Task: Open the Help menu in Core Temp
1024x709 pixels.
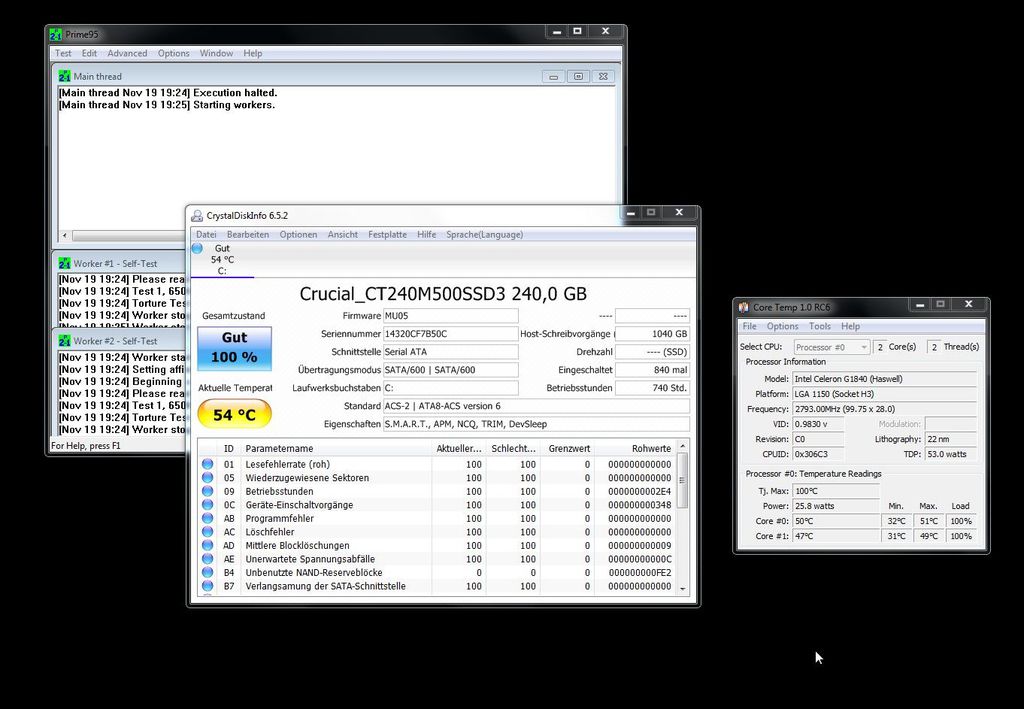Action: click(x=850, y=326)
